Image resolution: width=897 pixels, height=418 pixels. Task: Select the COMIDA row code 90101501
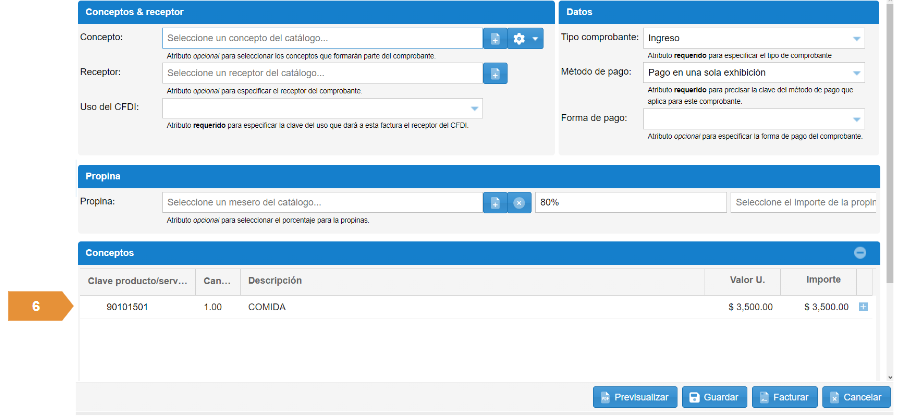(x=127, y=307)
